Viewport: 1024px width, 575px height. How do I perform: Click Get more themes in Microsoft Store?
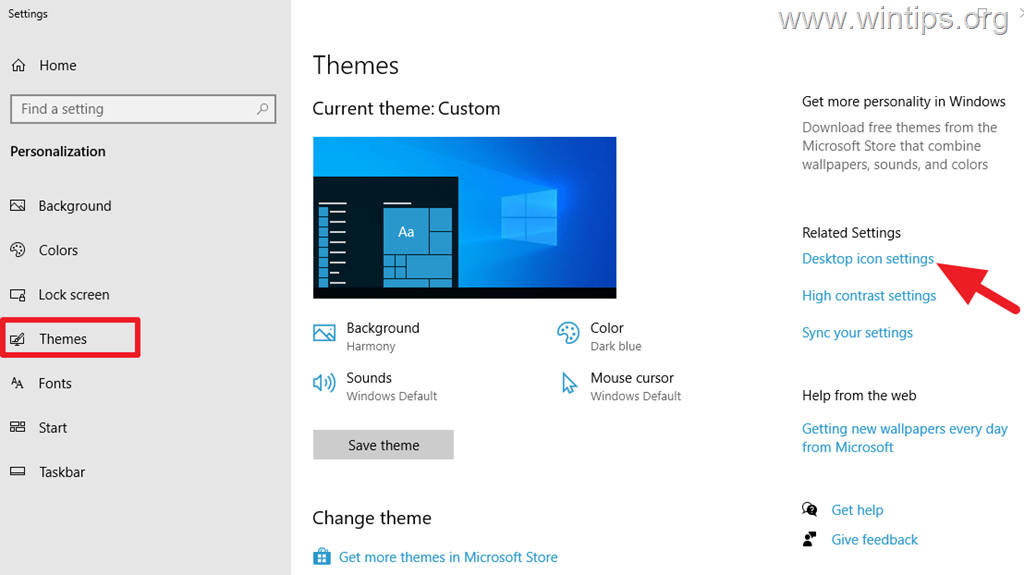(x=448, y=557)
